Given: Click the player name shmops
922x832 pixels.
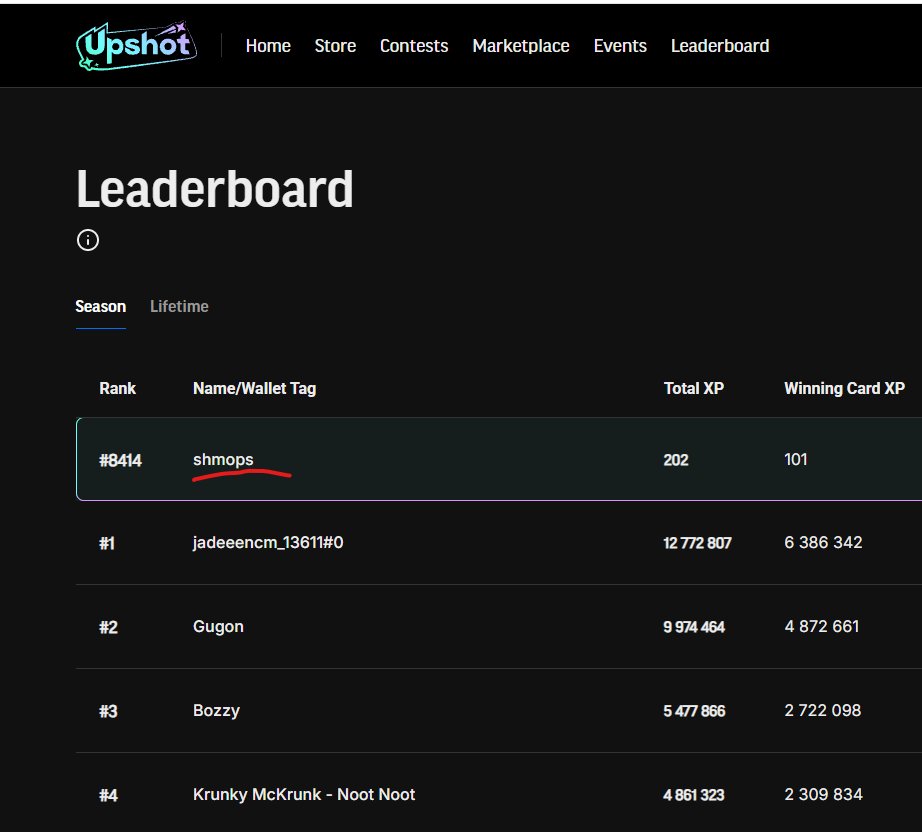Looking at the screenshot, I should [x=224, y=459].
